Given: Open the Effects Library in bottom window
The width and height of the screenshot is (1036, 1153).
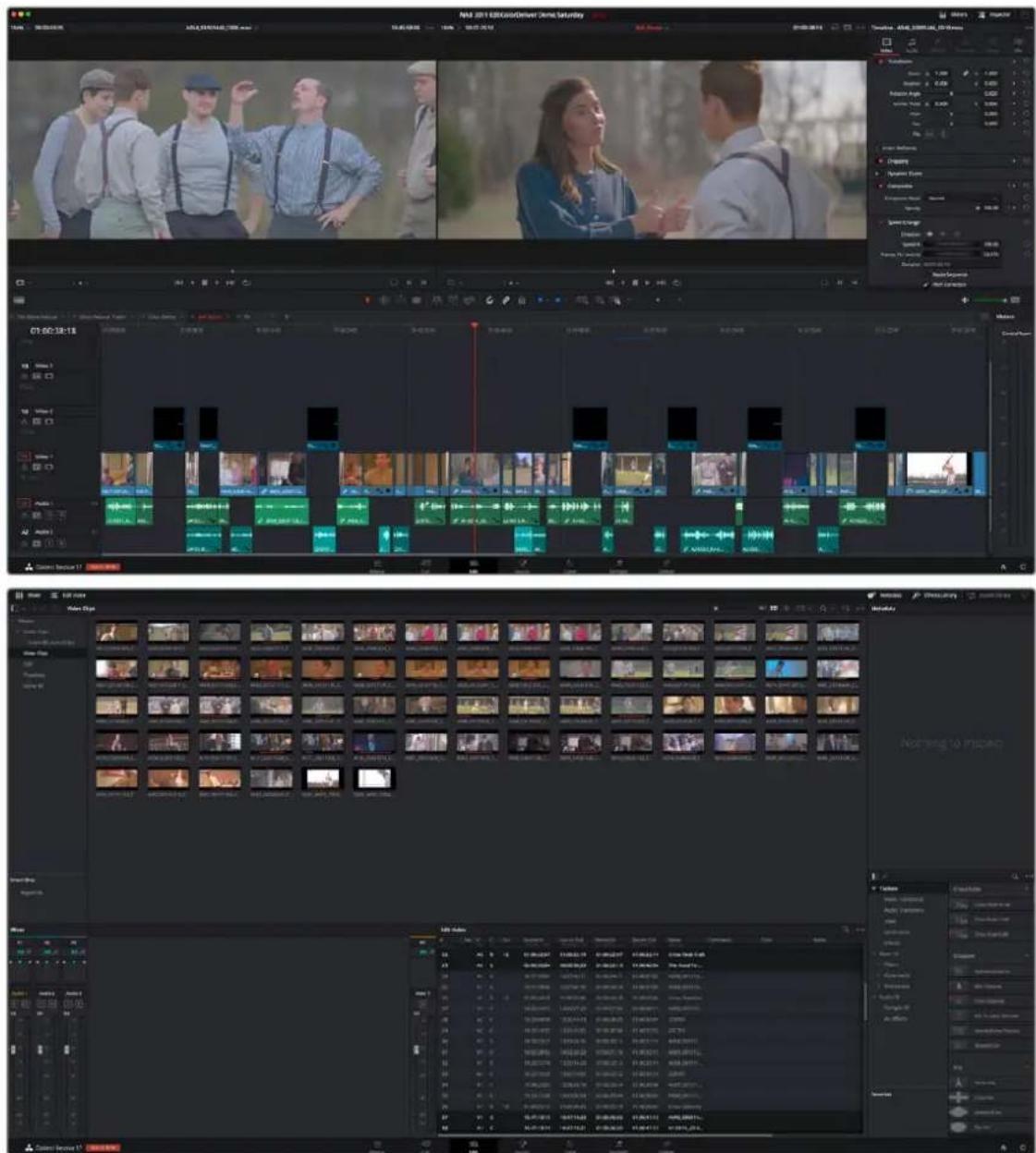Looking at the screenshot, I should coord(934,595).
